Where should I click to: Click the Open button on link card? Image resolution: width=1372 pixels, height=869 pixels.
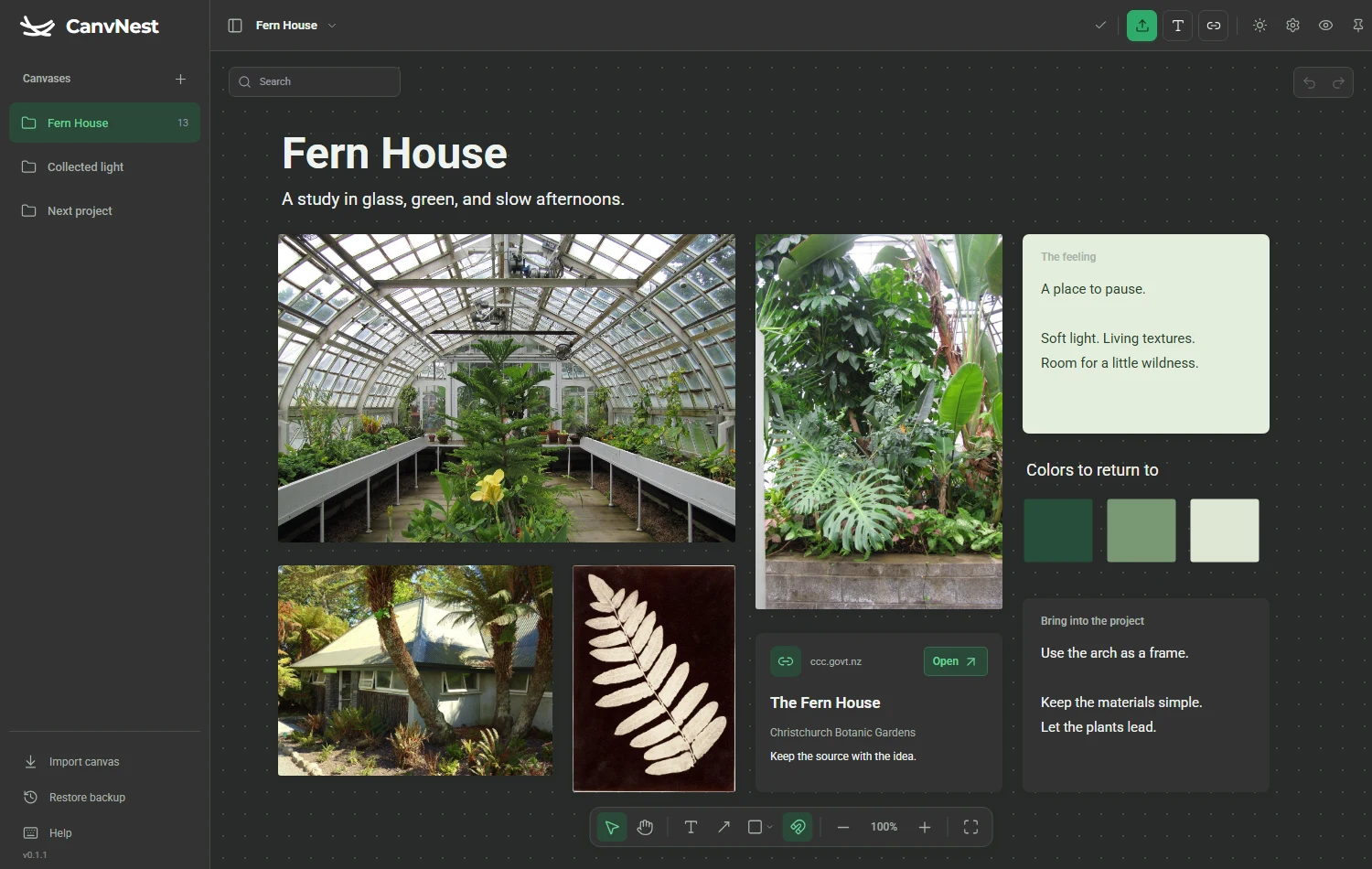(x=955, y=661)
